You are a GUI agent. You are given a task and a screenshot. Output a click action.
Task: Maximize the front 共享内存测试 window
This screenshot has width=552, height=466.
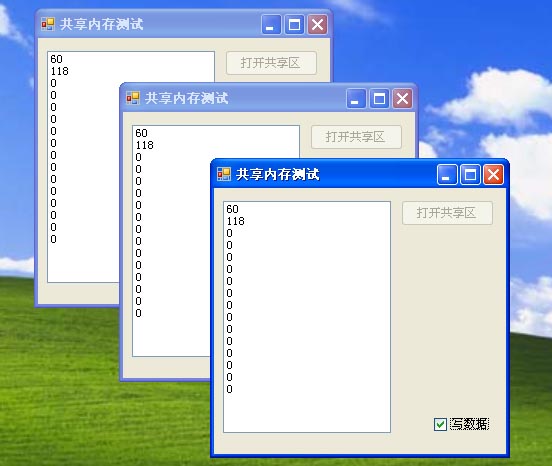pos(470,175)
